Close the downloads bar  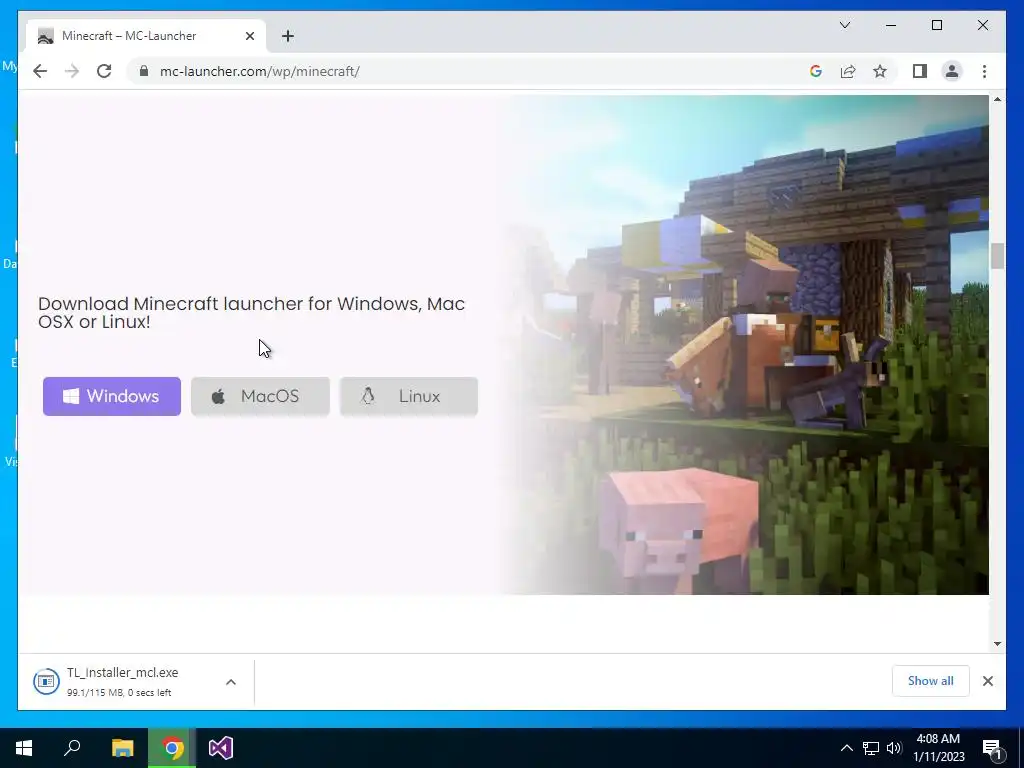987,681
